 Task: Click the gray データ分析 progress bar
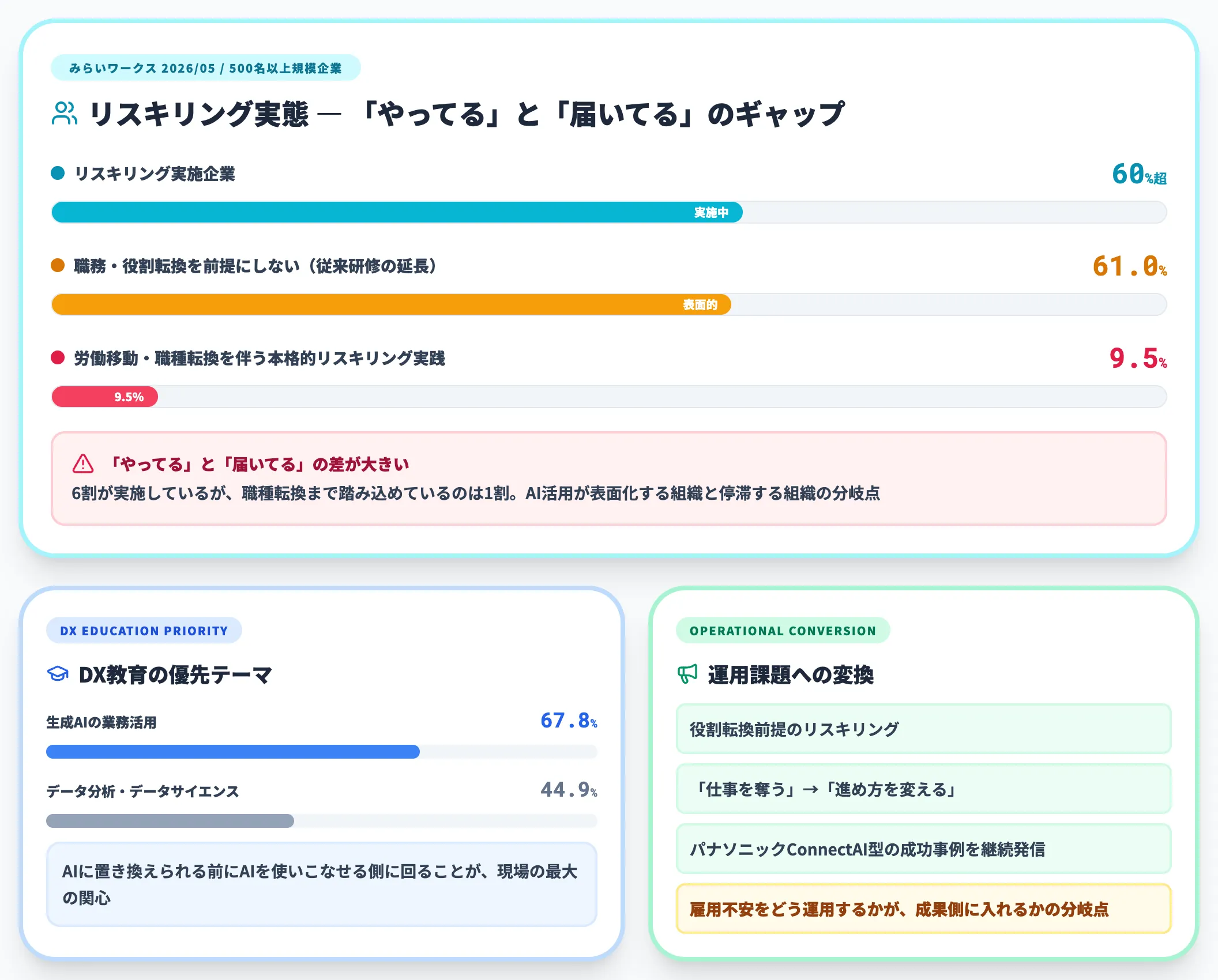point(170,821)
